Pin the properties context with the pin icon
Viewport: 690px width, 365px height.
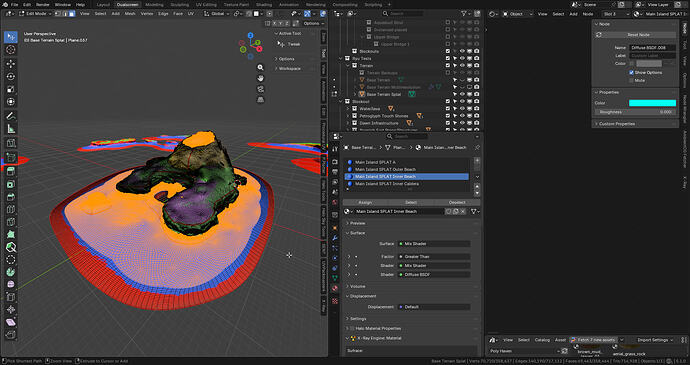[477, 147]
